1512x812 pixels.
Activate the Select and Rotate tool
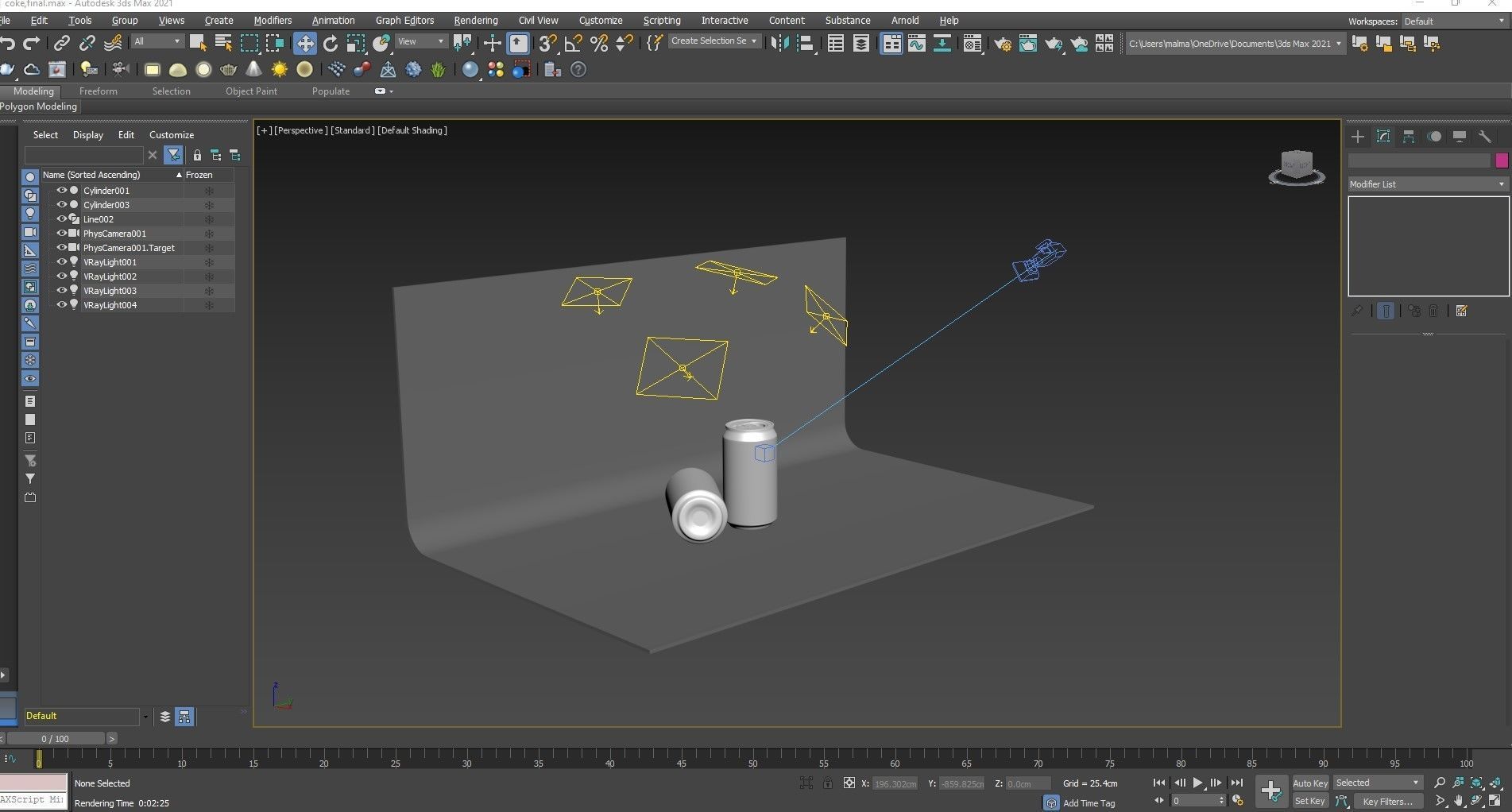331,43
